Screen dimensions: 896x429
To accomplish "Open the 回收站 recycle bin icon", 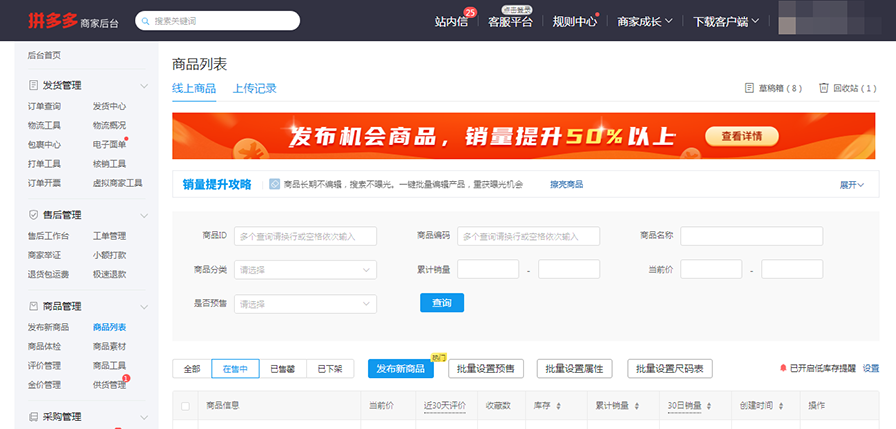I will pyautogui.click(x=823, y=88).
